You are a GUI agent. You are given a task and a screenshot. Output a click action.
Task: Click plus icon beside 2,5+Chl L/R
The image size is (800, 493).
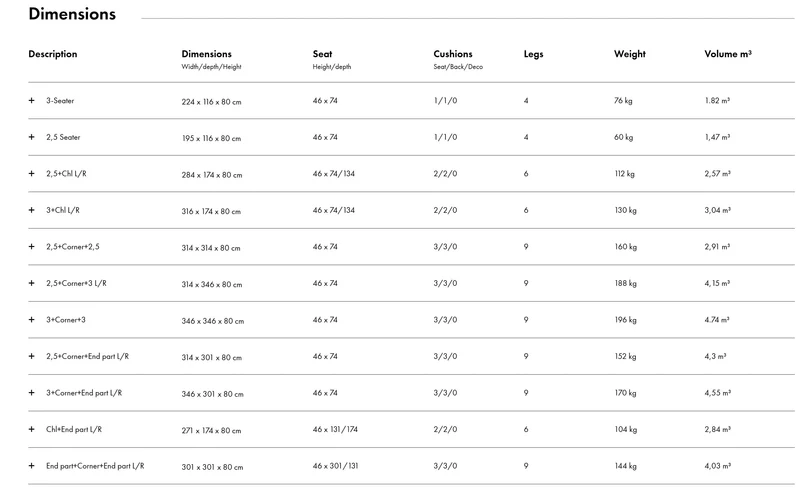coord(32,174)
